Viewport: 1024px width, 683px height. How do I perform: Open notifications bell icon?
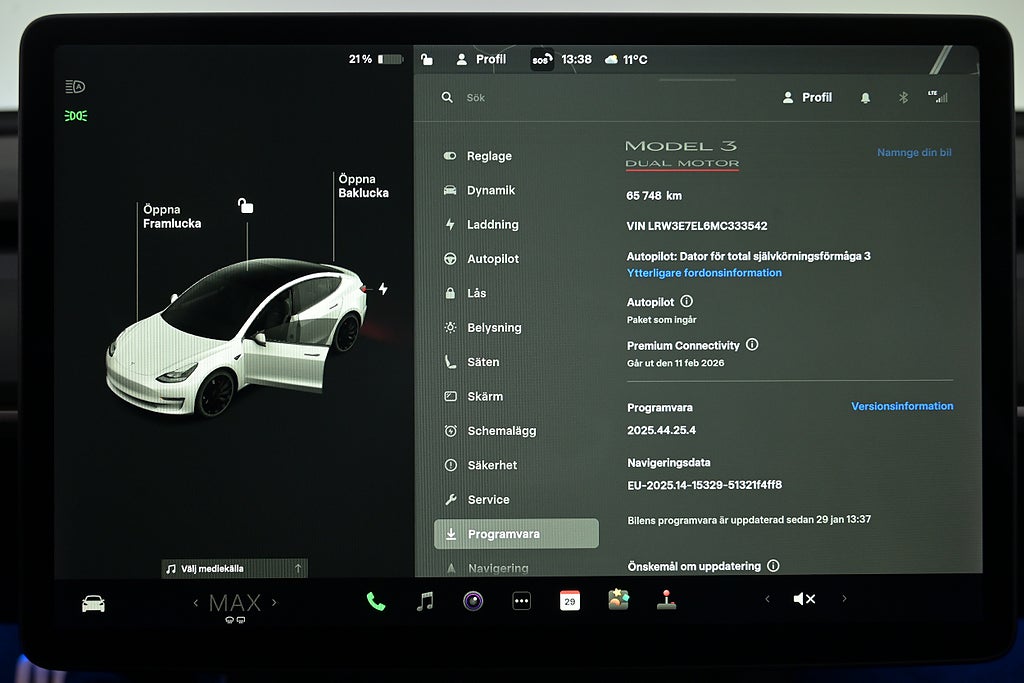coord(865,98)
